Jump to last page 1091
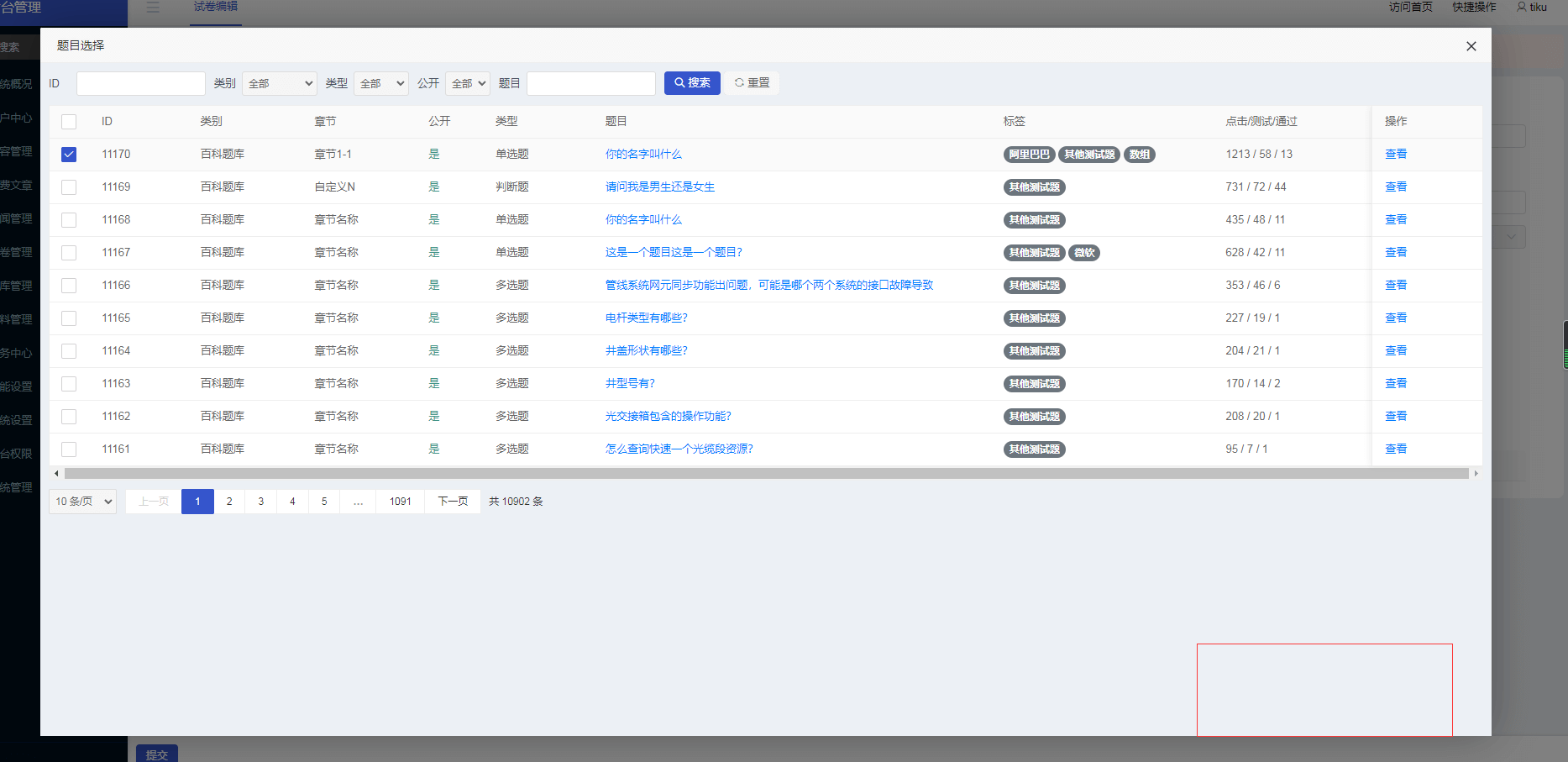1568x762 pixels. (x=401, y=502)
